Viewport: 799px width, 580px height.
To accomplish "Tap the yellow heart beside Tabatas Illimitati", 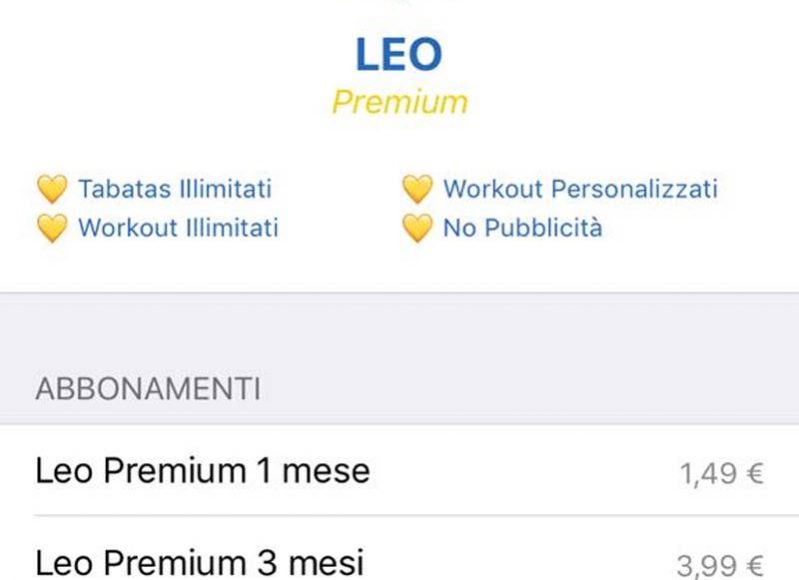I will point(52,189).
